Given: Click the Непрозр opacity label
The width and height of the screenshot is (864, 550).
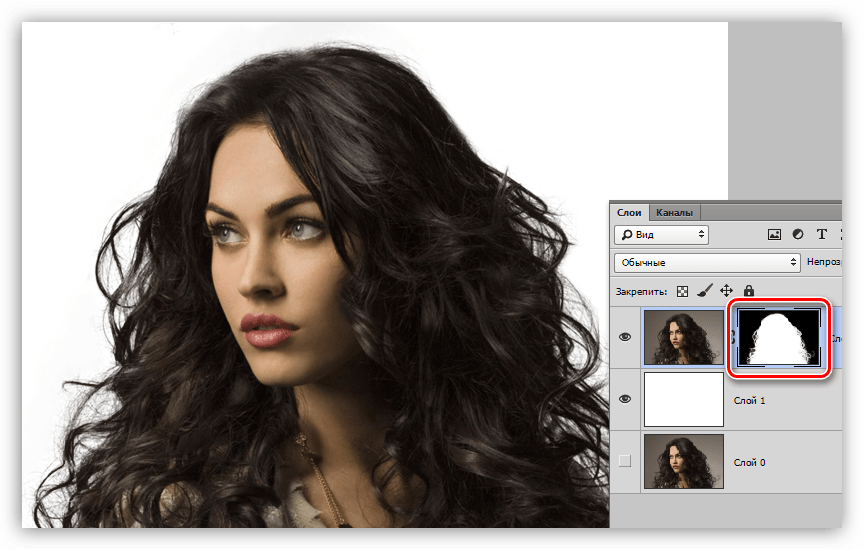Looking at the screenshot, I should pyautogui.click(x=824, y=262).
